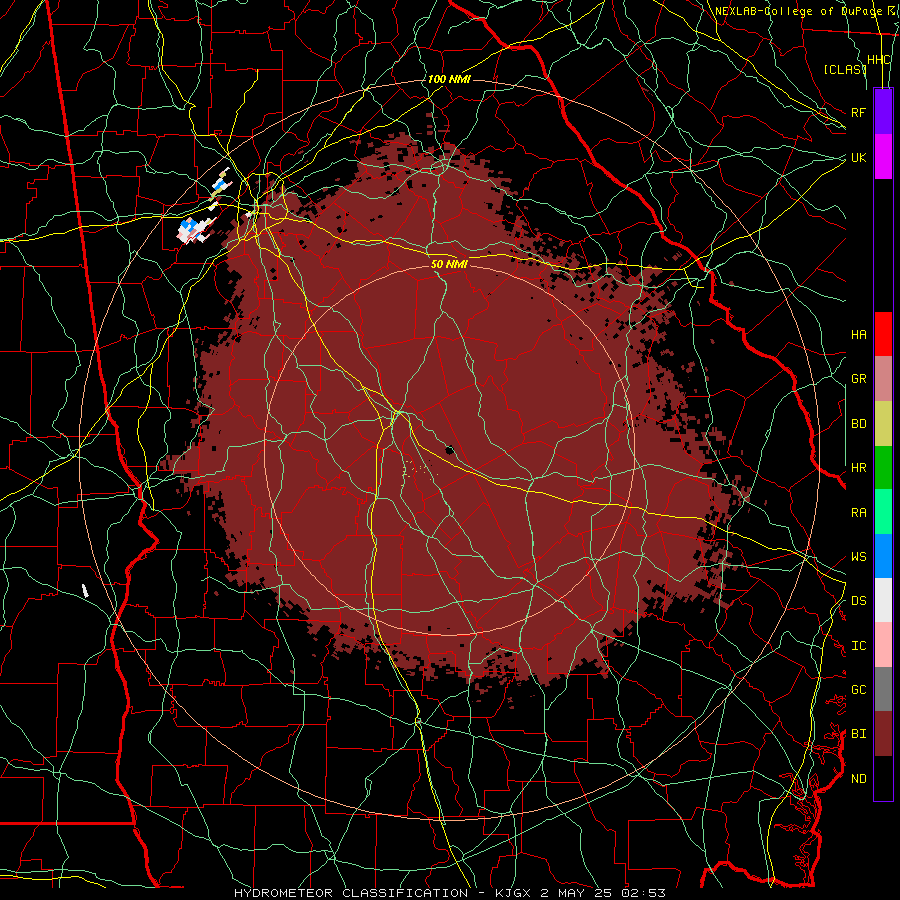Click the small white echo near western border
This screenshot has height=900, width=900.
point(86,591)
